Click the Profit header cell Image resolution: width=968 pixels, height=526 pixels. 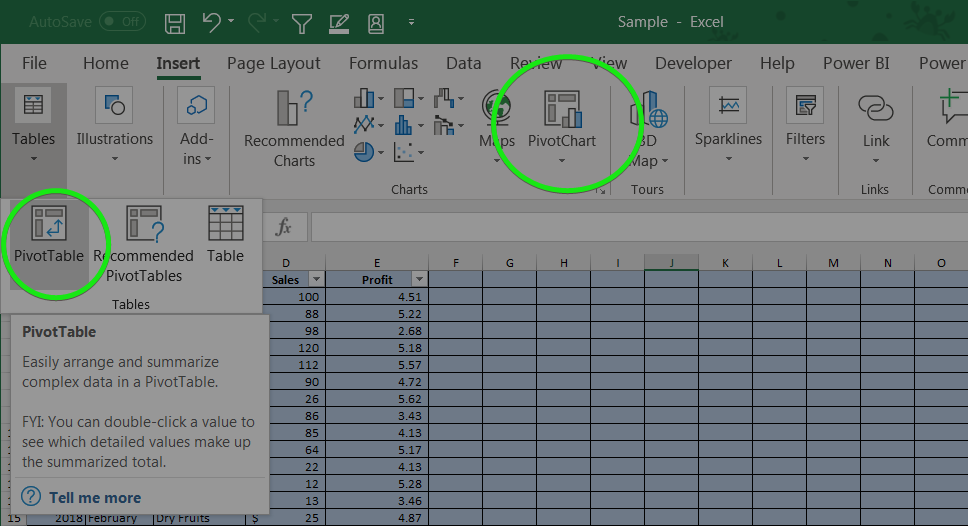click(377, 280)
